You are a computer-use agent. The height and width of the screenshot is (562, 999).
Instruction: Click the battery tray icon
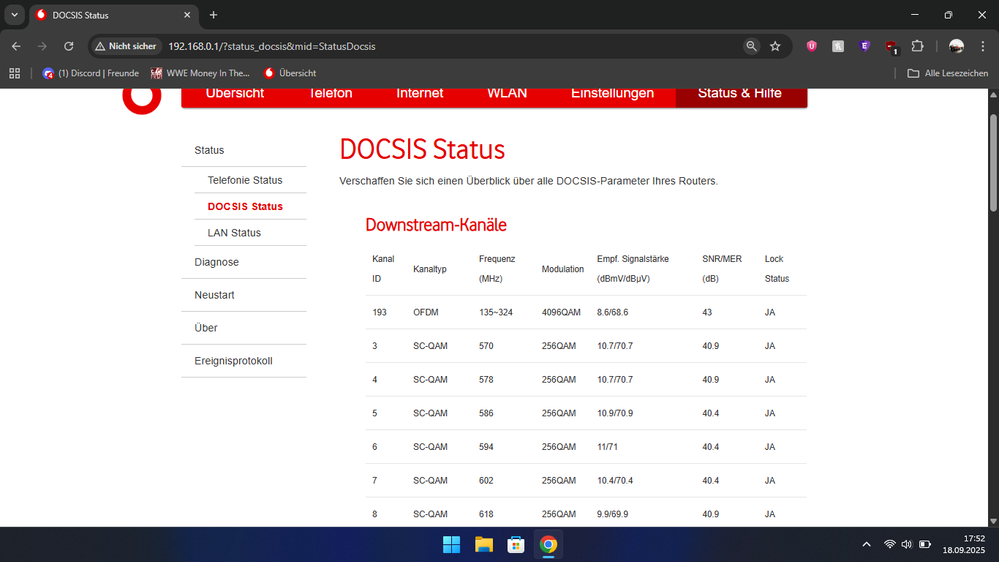point(924,544)
